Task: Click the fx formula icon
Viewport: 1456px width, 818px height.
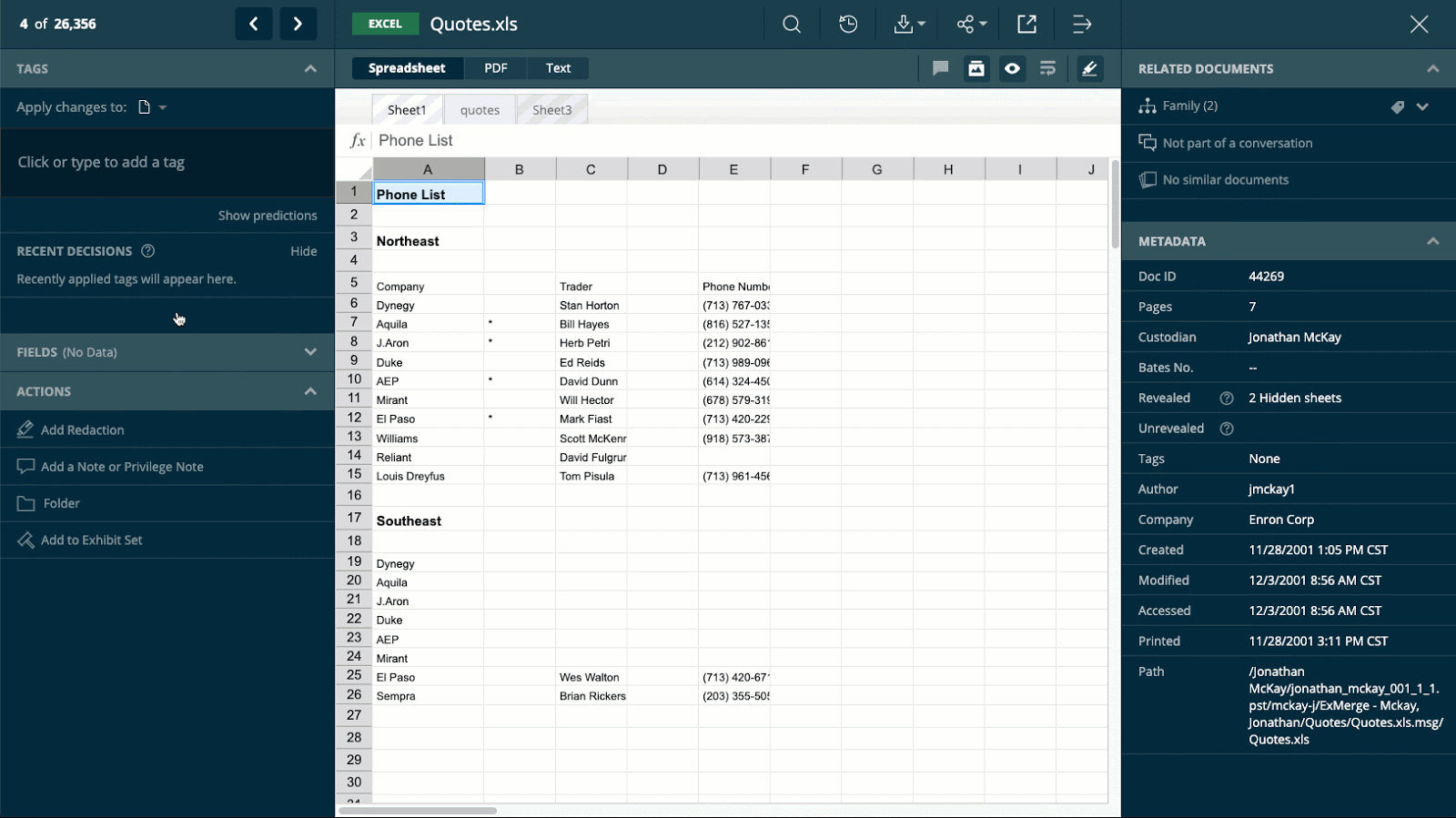Action: click(358, 140)
